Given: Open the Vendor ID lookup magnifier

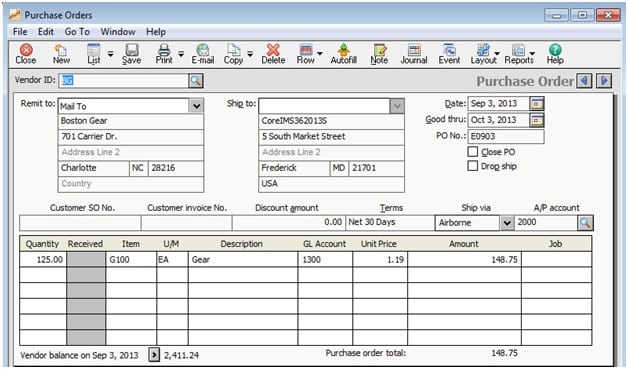Looking at the screenshot, I should pos(196,81).
